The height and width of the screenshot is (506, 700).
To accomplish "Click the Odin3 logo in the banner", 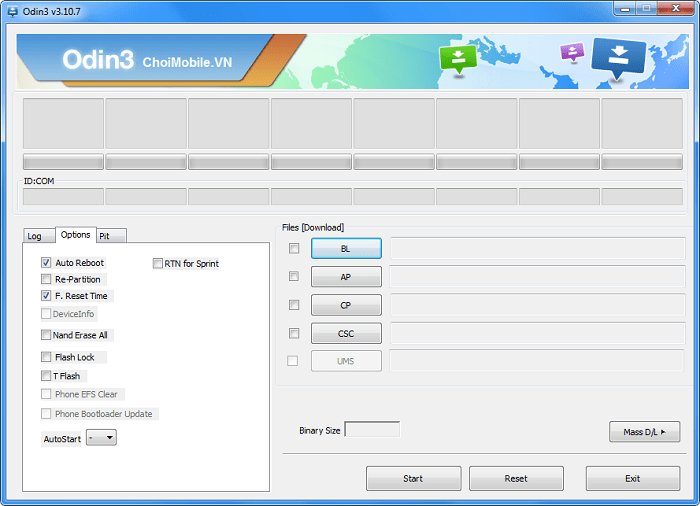I will click(97, 60).
